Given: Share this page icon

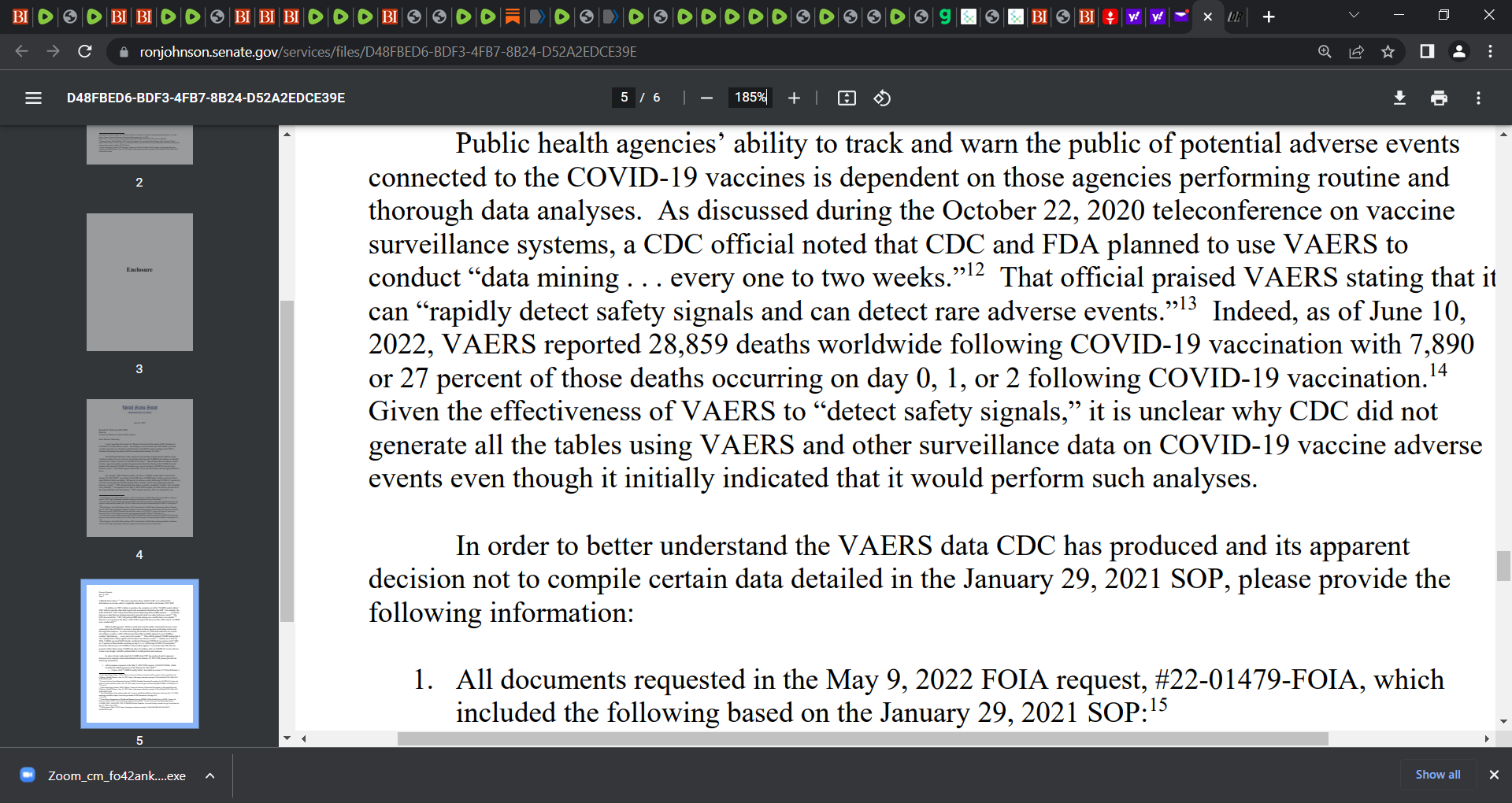Looking at the screenshot, I should [1356, 51].
